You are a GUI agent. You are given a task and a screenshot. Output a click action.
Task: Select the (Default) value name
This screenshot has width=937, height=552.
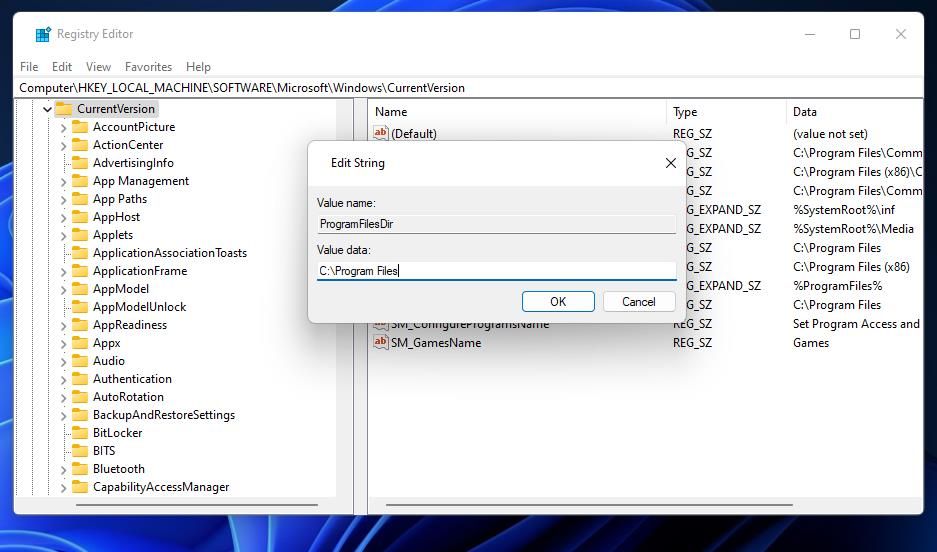[414, 134]
